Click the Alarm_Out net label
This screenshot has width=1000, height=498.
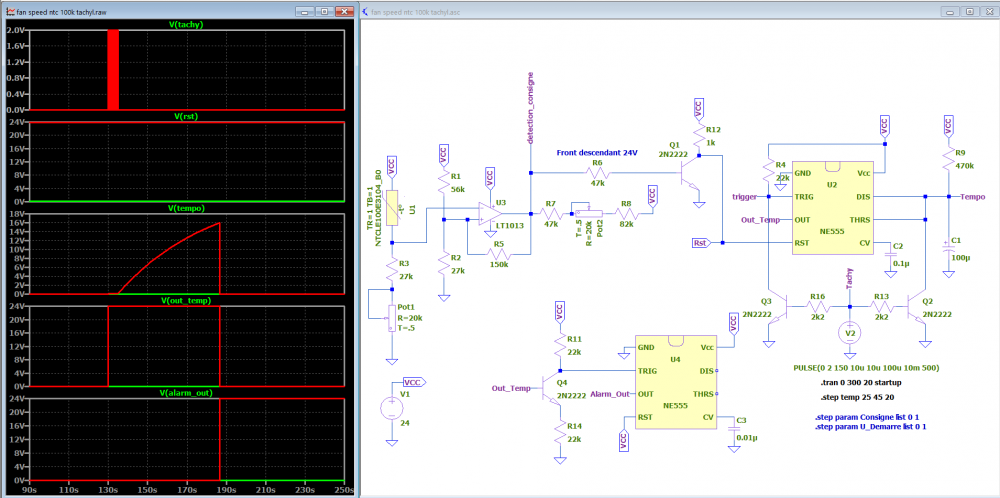pos(611,394)
